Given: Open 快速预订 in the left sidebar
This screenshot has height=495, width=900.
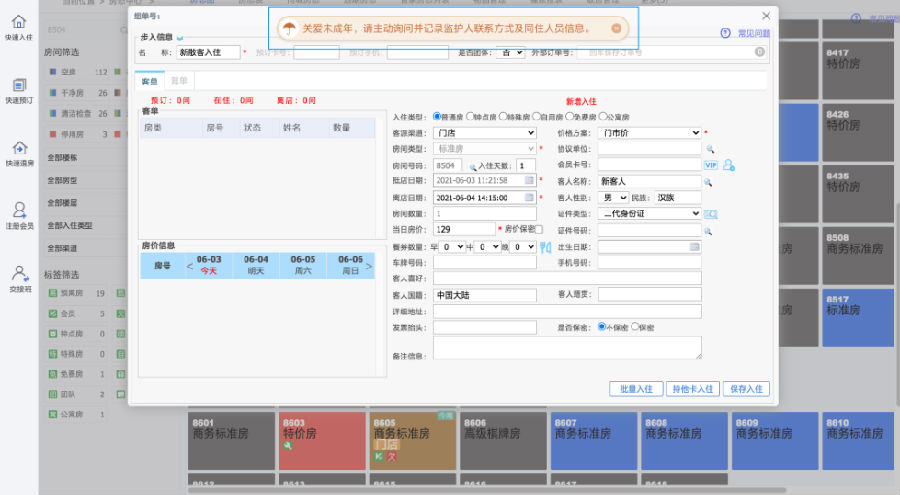Looking at the screenshot, I should click(19, 91).
